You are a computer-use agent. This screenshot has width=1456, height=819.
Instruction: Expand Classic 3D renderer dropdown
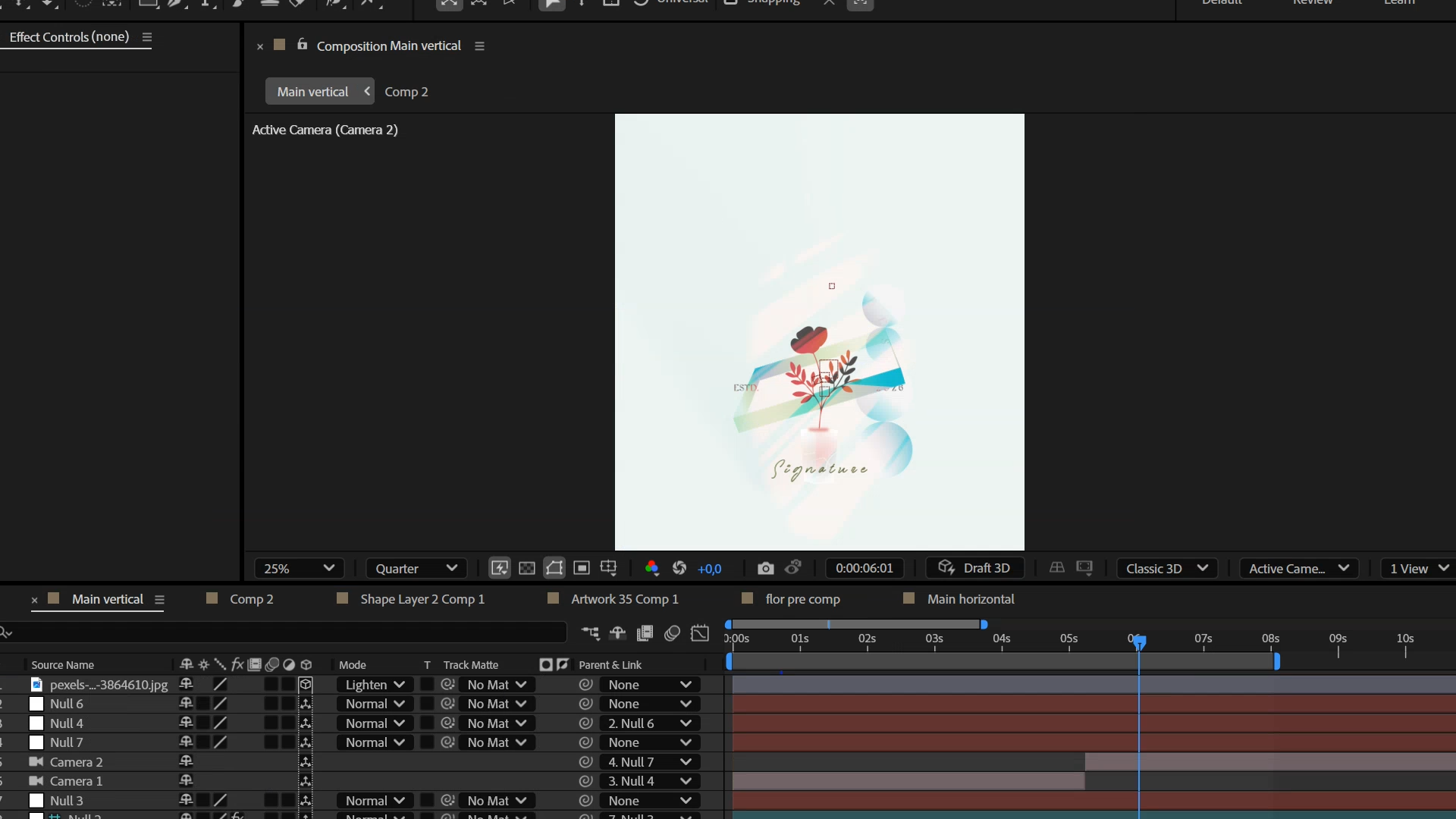click(x=1166, y=568)
